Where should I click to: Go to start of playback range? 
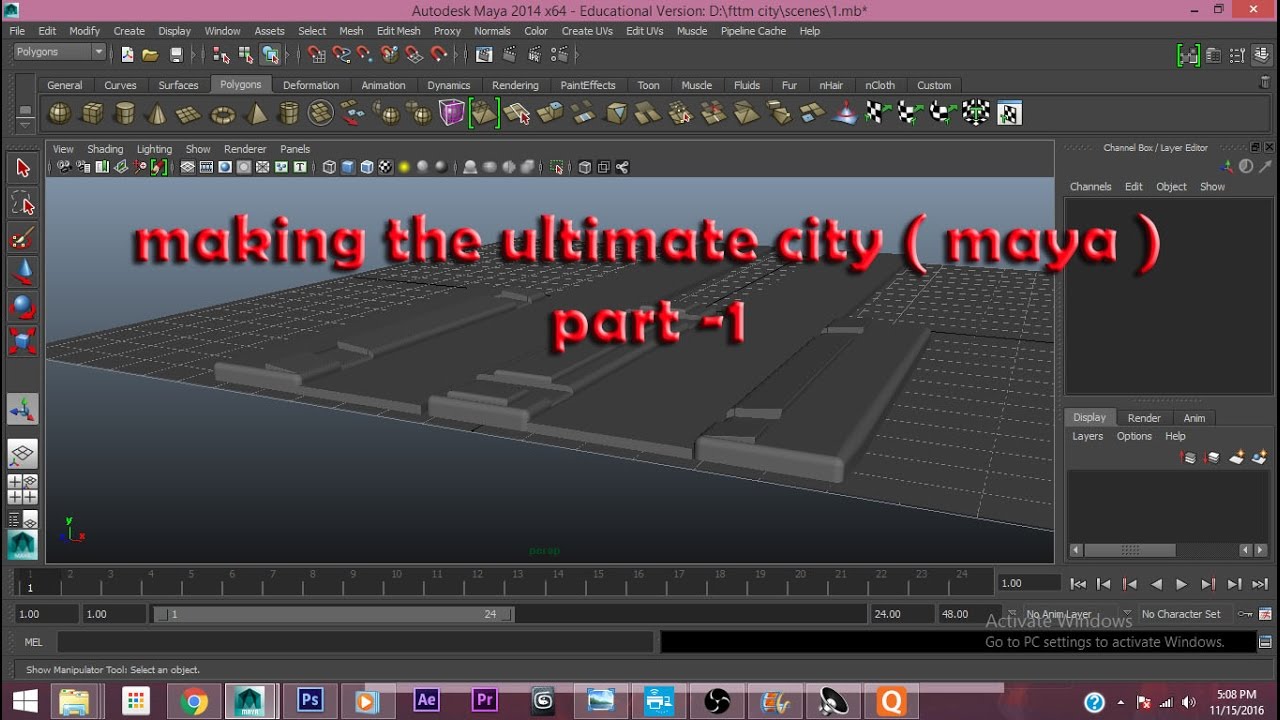[x=1078, y=584]
